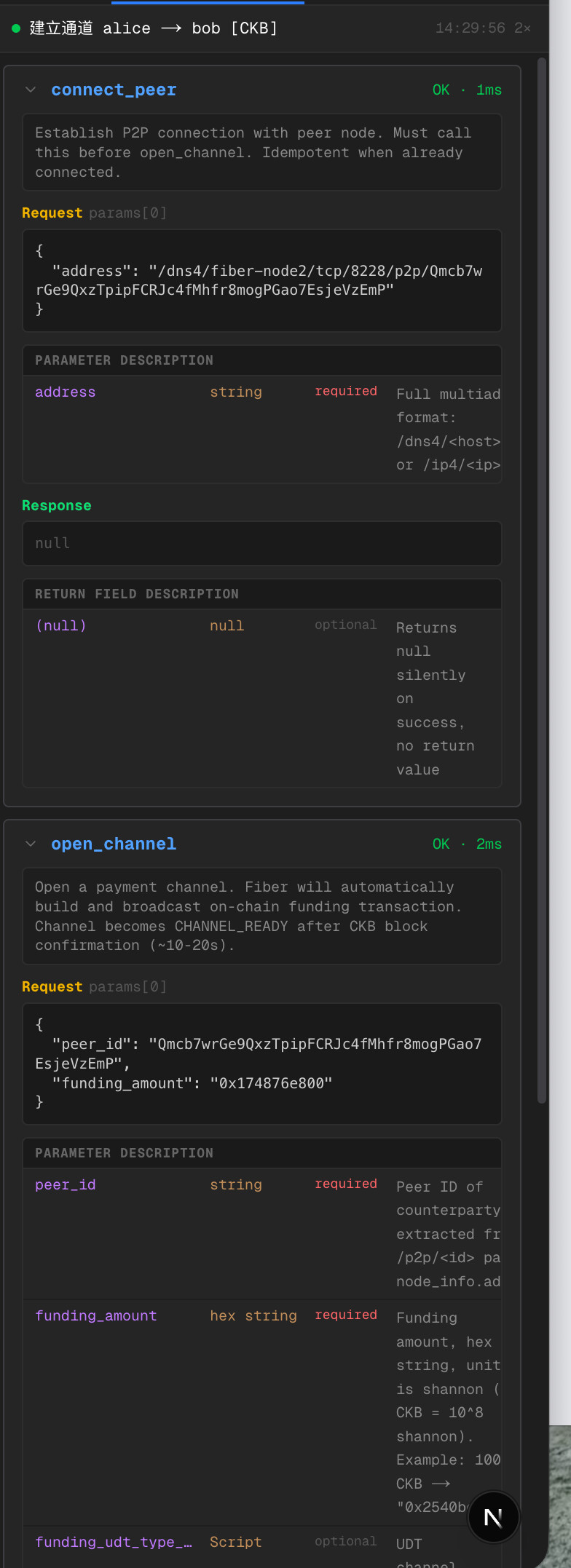Click the open_channel request JSON block
The width and height of the screenshot is (571, 1568).
(x=261, y=1063)
